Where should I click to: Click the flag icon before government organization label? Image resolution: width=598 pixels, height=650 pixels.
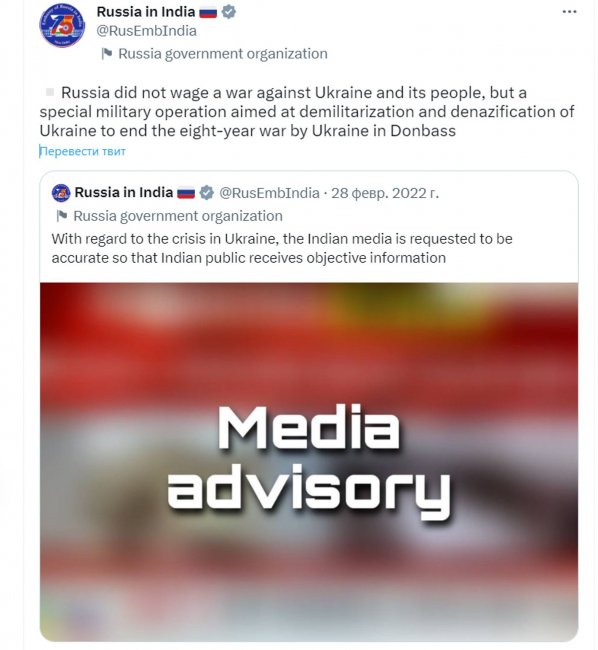[107, 54]
